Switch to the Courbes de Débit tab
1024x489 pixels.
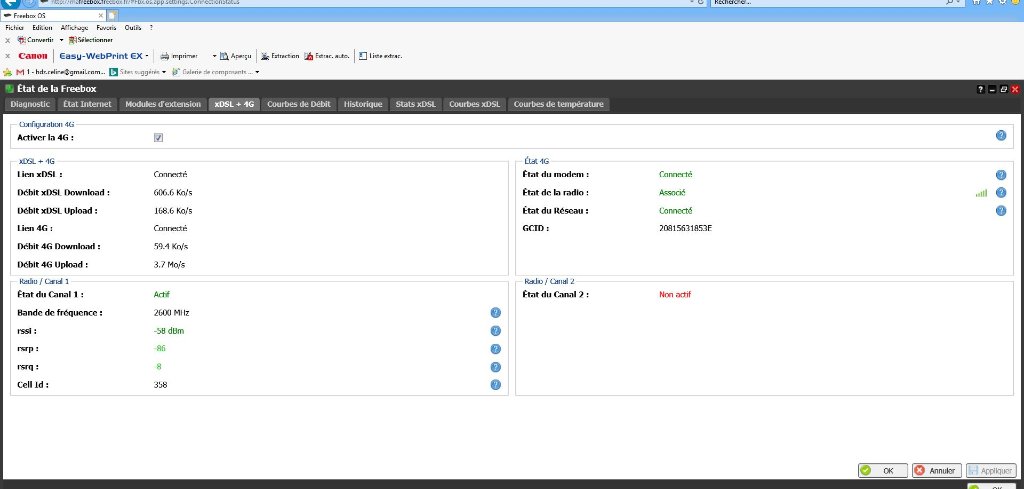(x=299, y=104)
